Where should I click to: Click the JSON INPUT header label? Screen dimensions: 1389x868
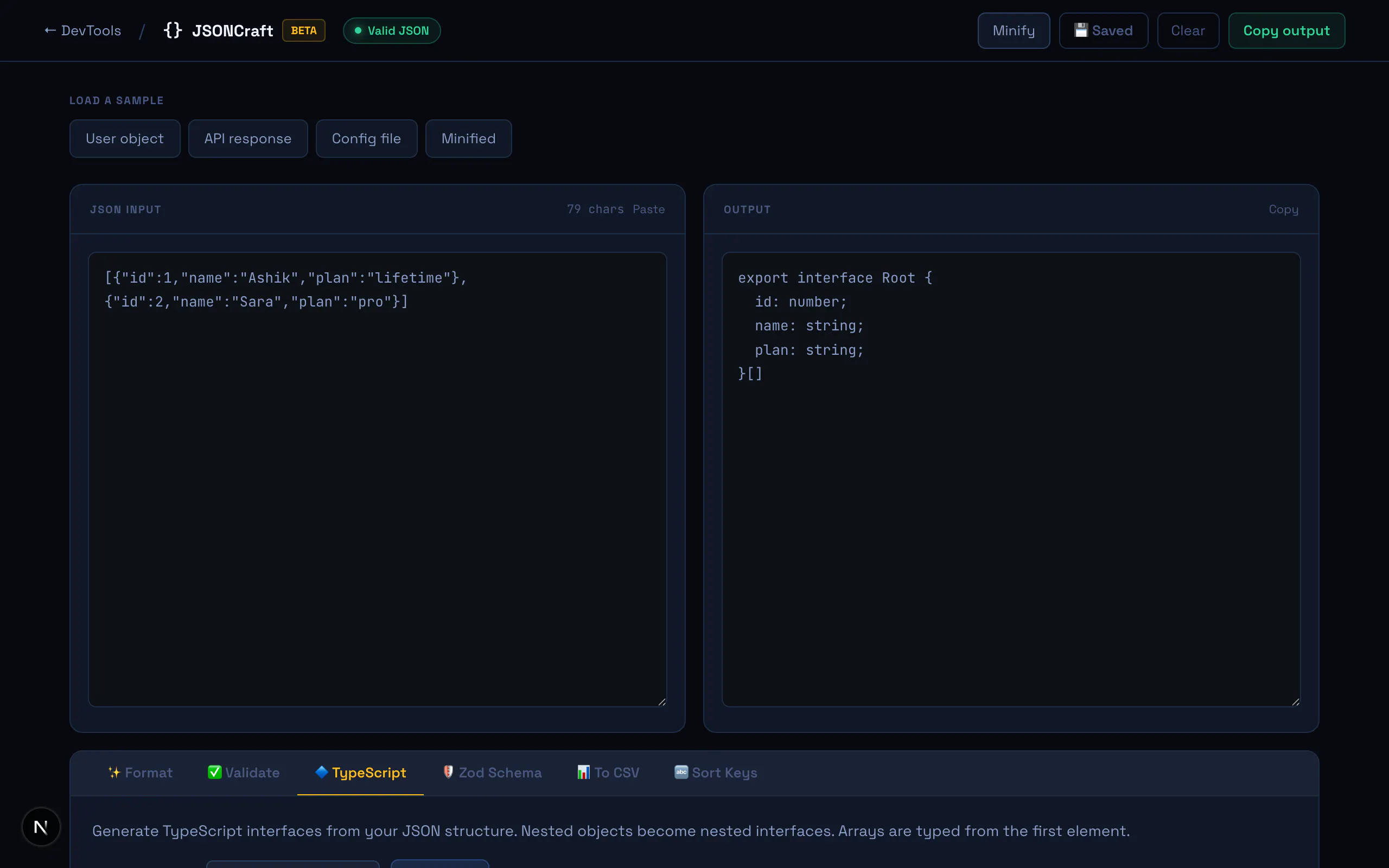[126, 209]
